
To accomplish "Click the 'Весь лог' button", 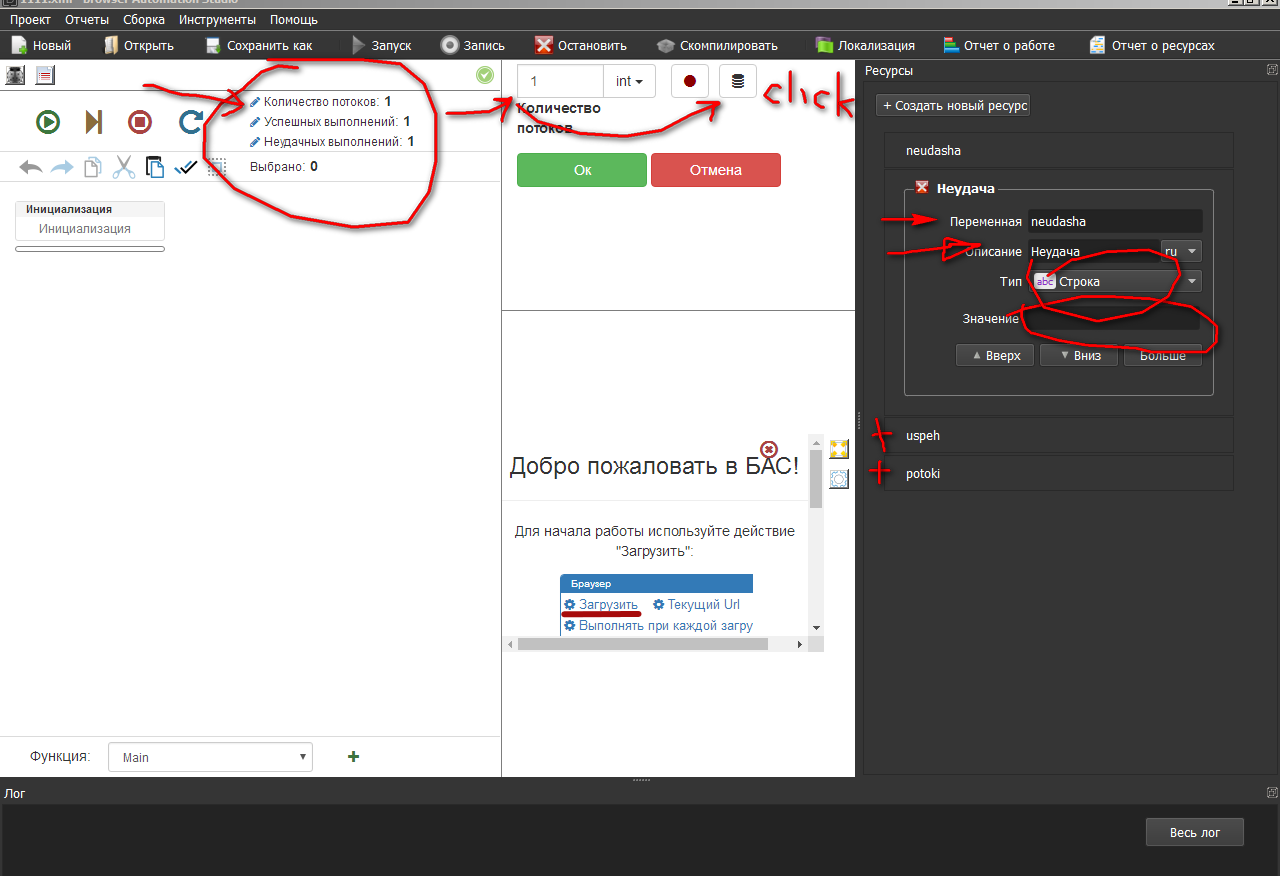I will point(1195,832).
